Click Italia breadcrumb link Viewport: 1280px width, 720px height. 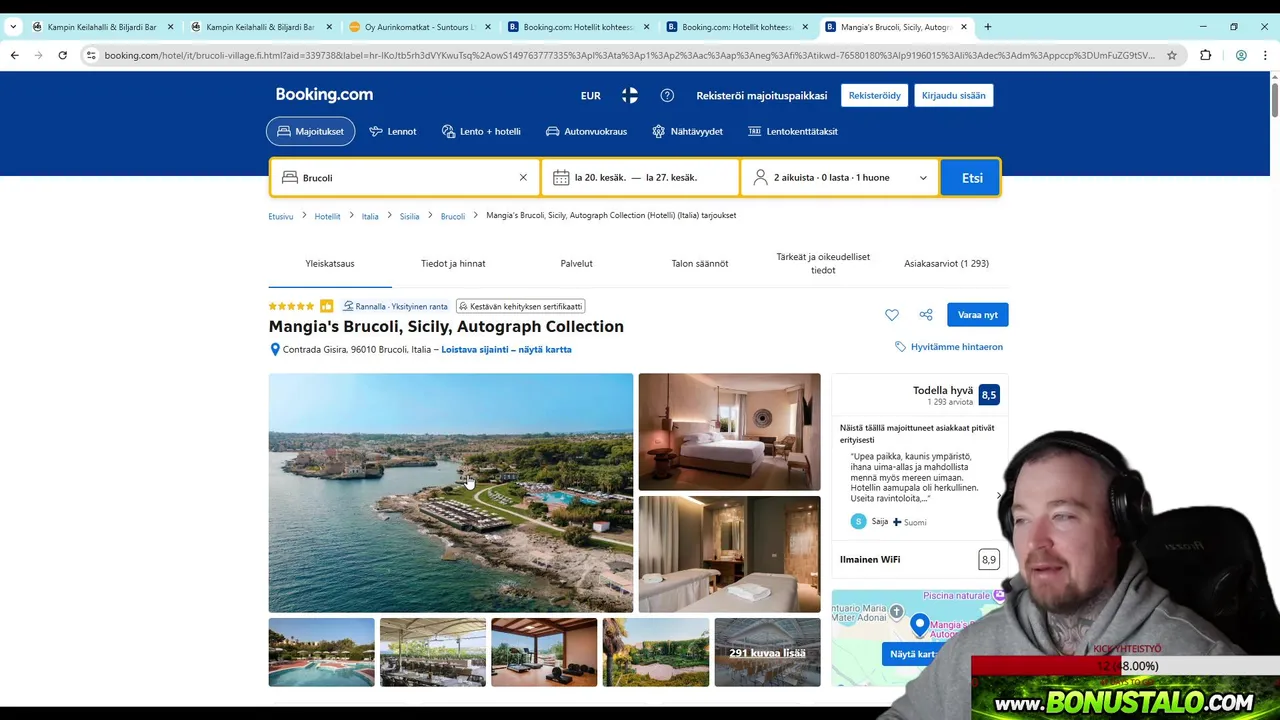click(370, 216)
